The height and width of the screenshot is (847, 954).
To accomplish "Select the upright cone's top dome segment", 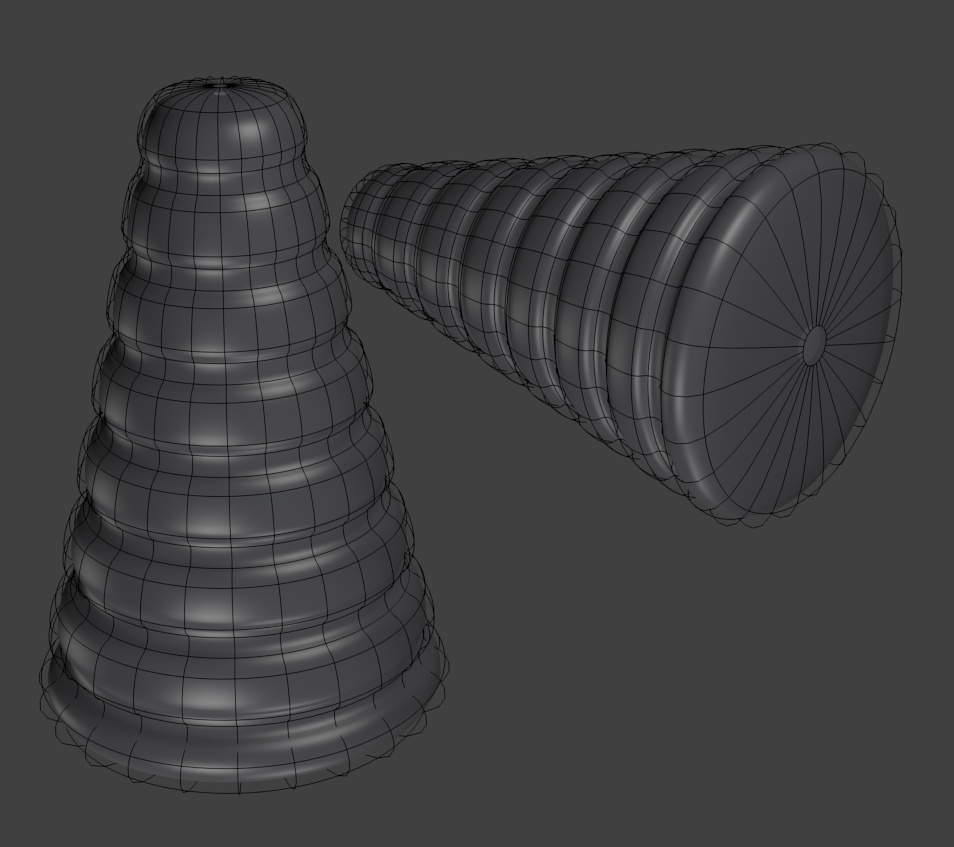I will coord(221,125).
